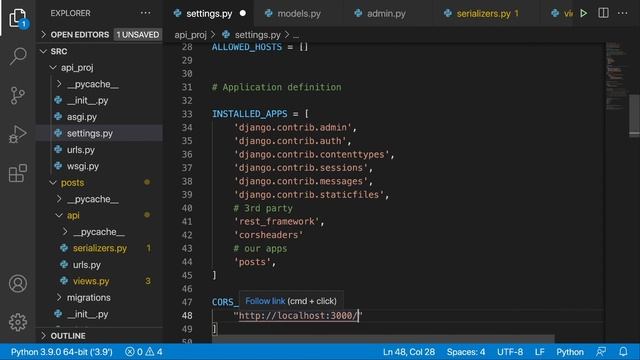Click the Follow link tooltip text
Image resolution: width=640 pixels, height=360 pixels.
coord(265,301)
